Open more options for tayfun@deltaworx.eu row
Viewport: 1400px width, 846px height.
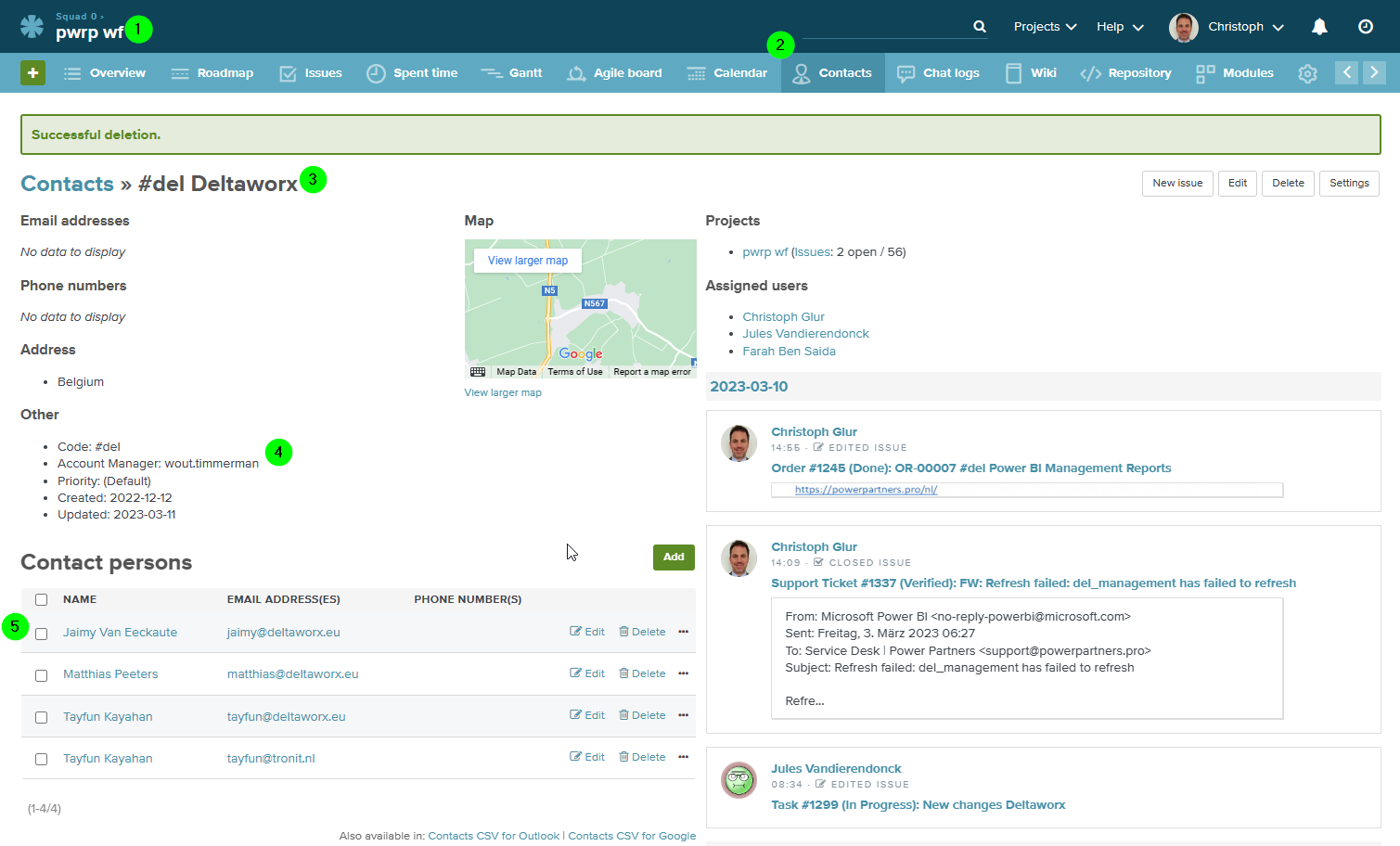(684, 715)
